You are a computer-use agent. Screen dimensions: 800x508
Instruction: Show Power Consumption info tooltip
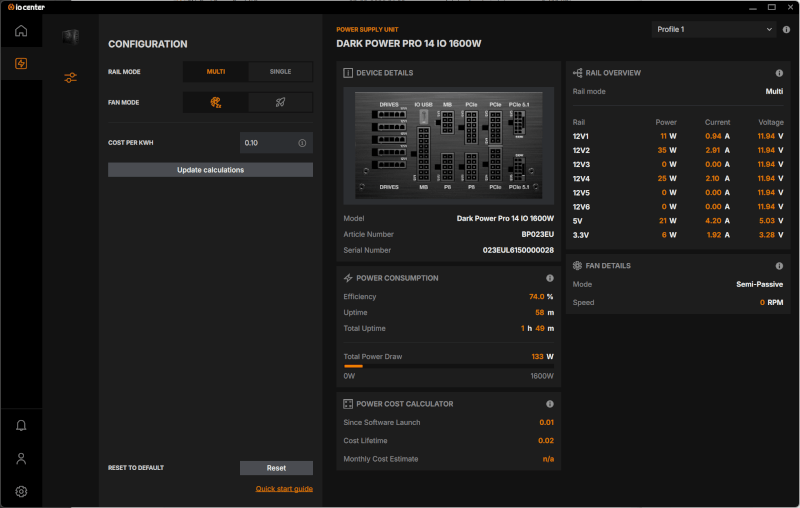pos(549,278)
